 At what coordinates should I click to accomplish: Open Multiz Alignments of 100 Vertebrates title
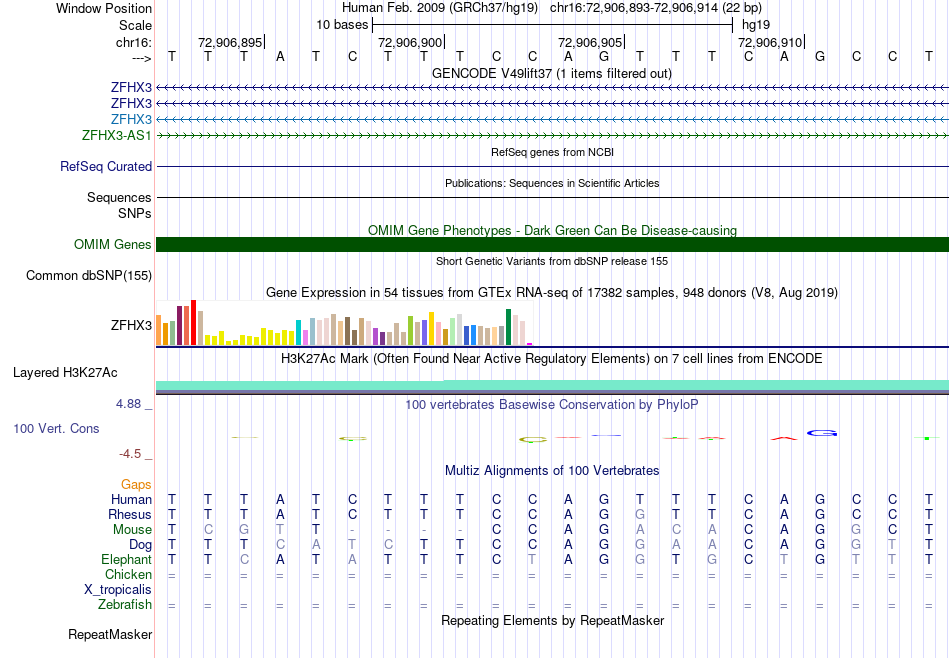(552, 471)
